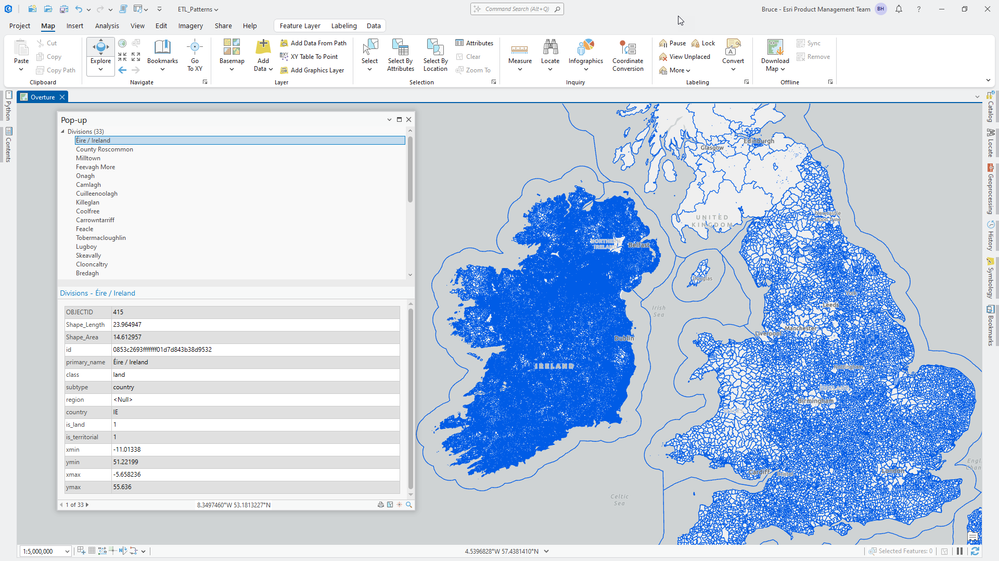Select the Explore navigation tool
Viewport: 999px width, 561px height.
click(x=100, y=53)
